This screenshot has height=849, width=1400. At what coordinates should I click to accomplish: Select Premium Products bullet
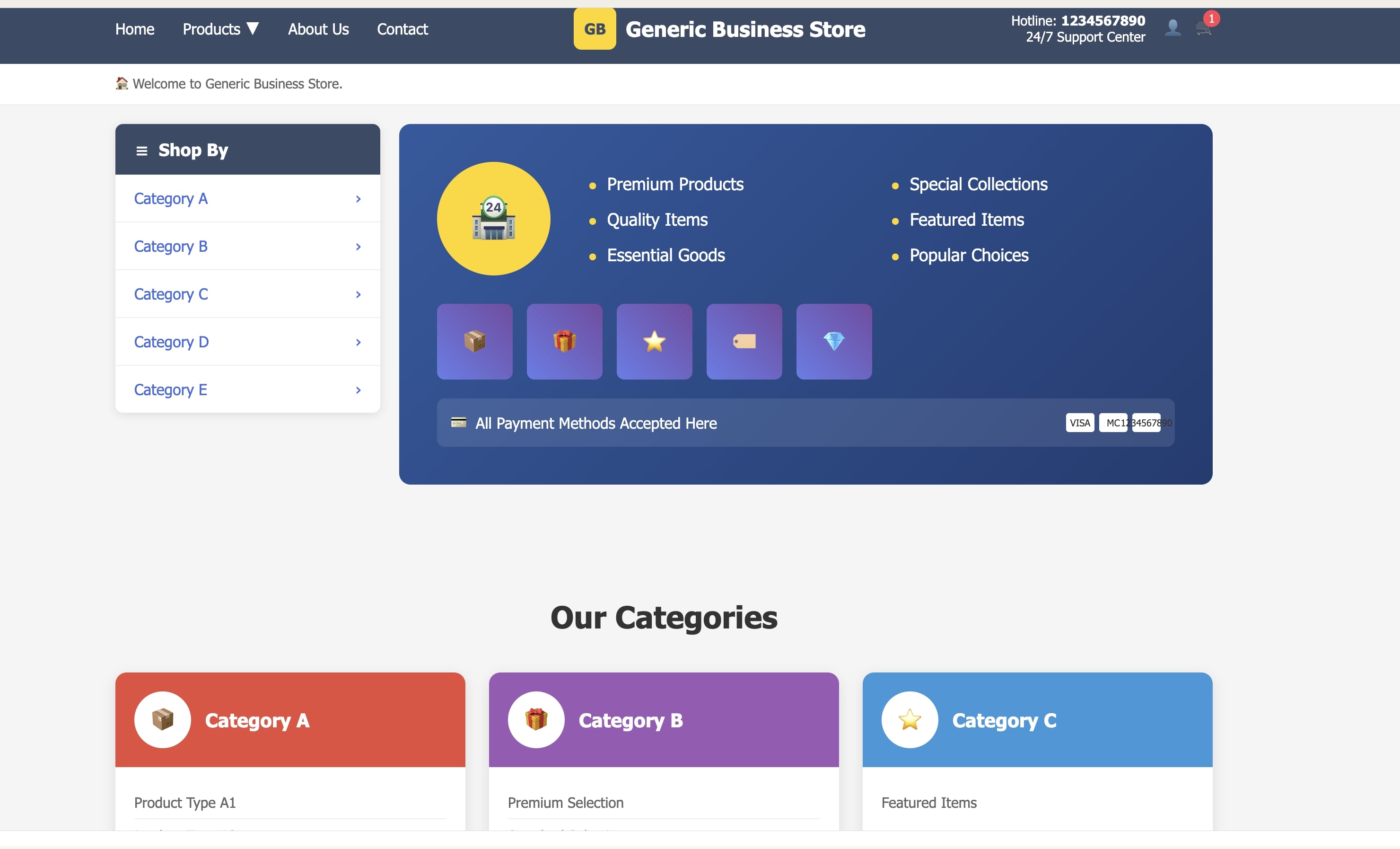tap(675, 184)
